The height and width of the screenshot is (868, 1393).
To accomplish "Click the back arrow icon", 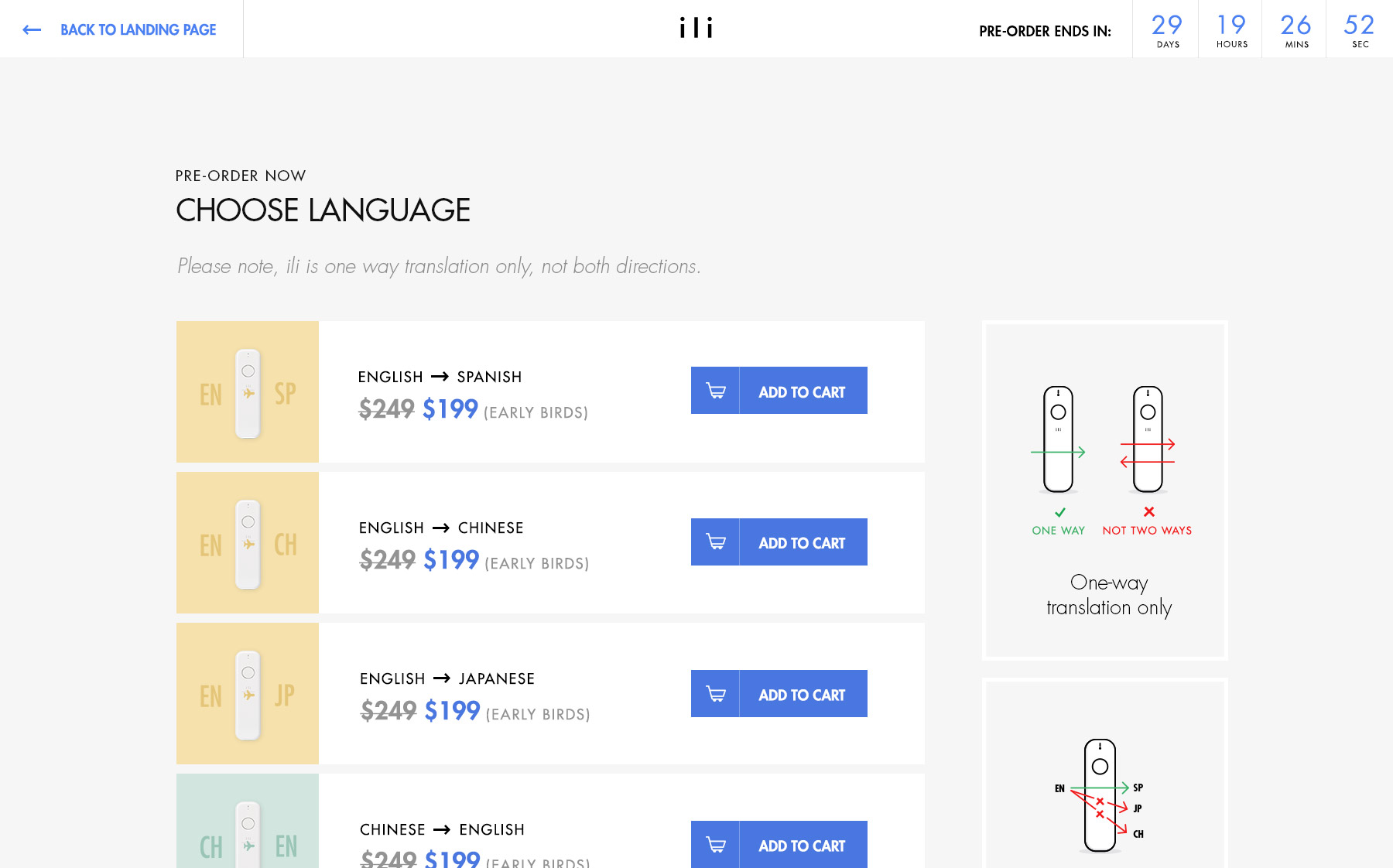I will [x=32, y=30].
